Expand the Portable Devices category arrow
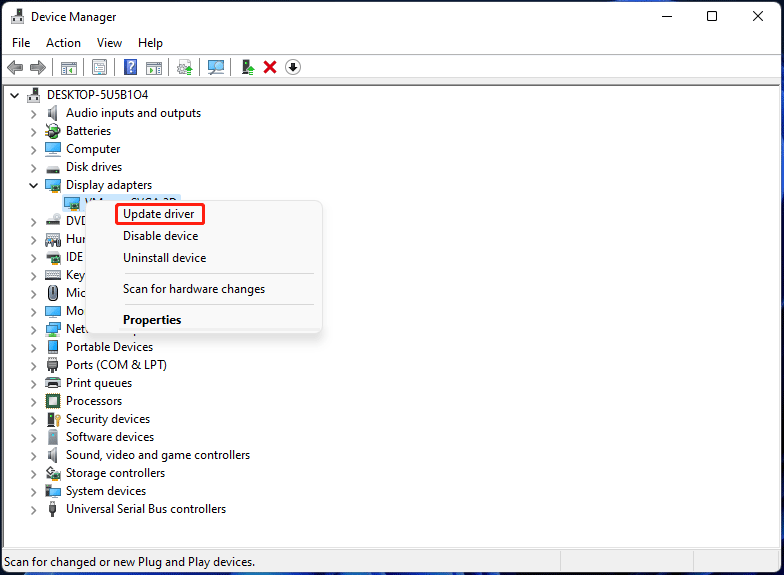Viewport: 784px width, 575px height. point(34,348)
